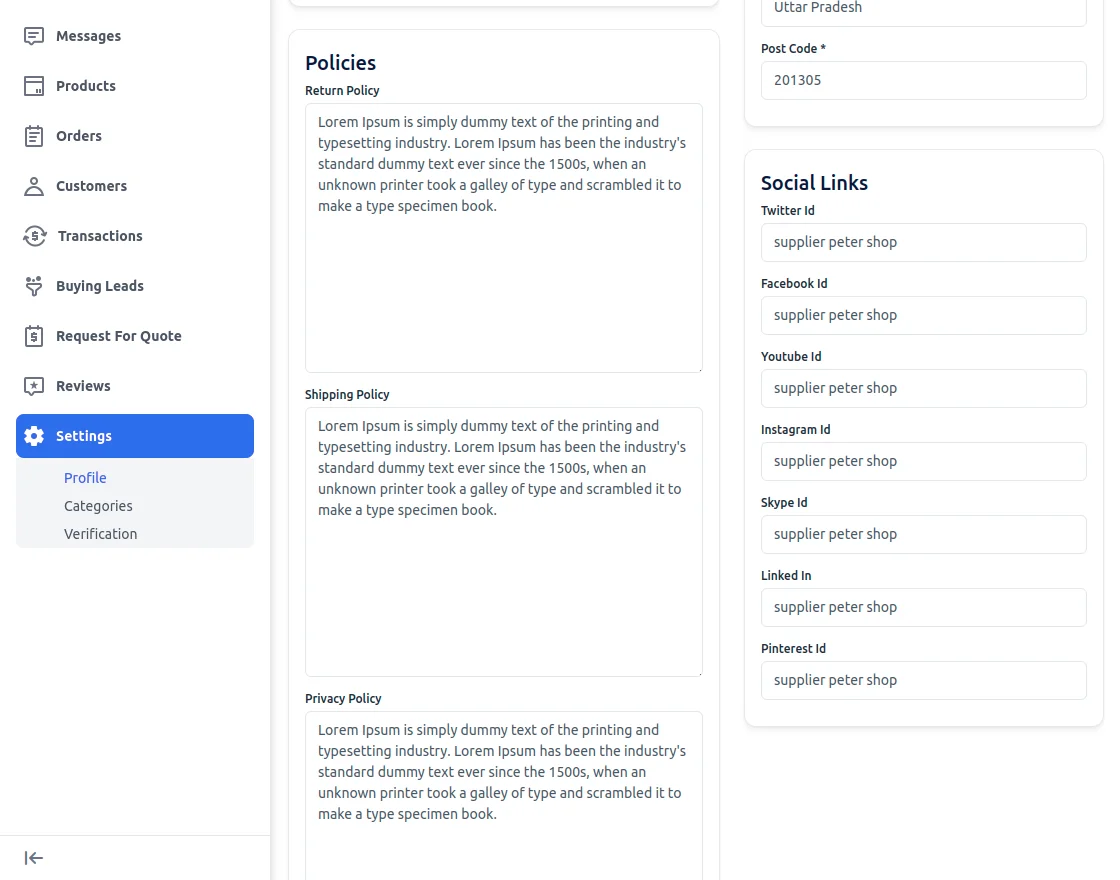Viewport: 1120px width, 880px height.
Task: Open the Categories settings submenu item
Action: [x=98, y=506]
